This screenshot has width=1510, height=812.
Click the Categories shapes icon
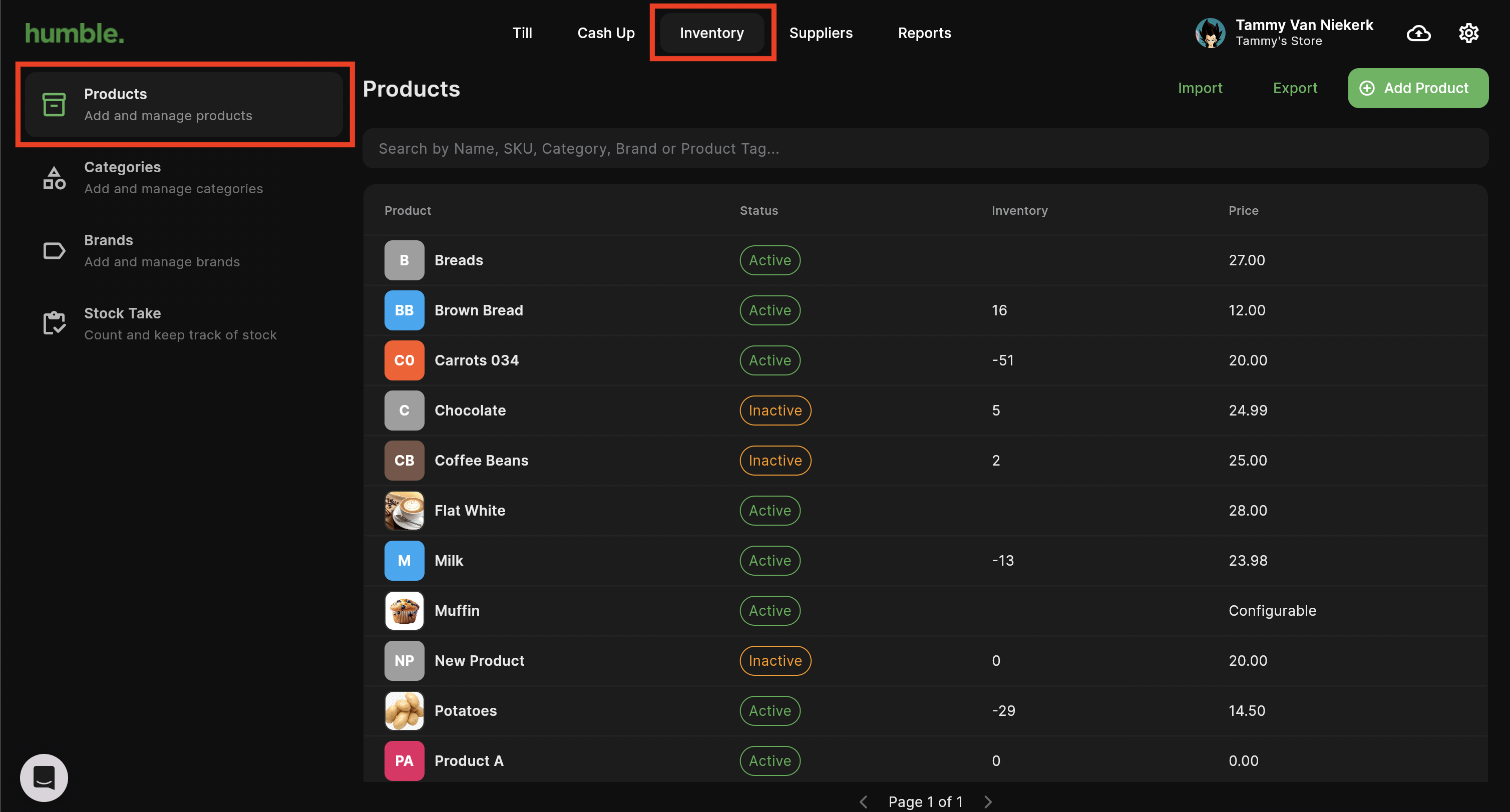(54, 178)
